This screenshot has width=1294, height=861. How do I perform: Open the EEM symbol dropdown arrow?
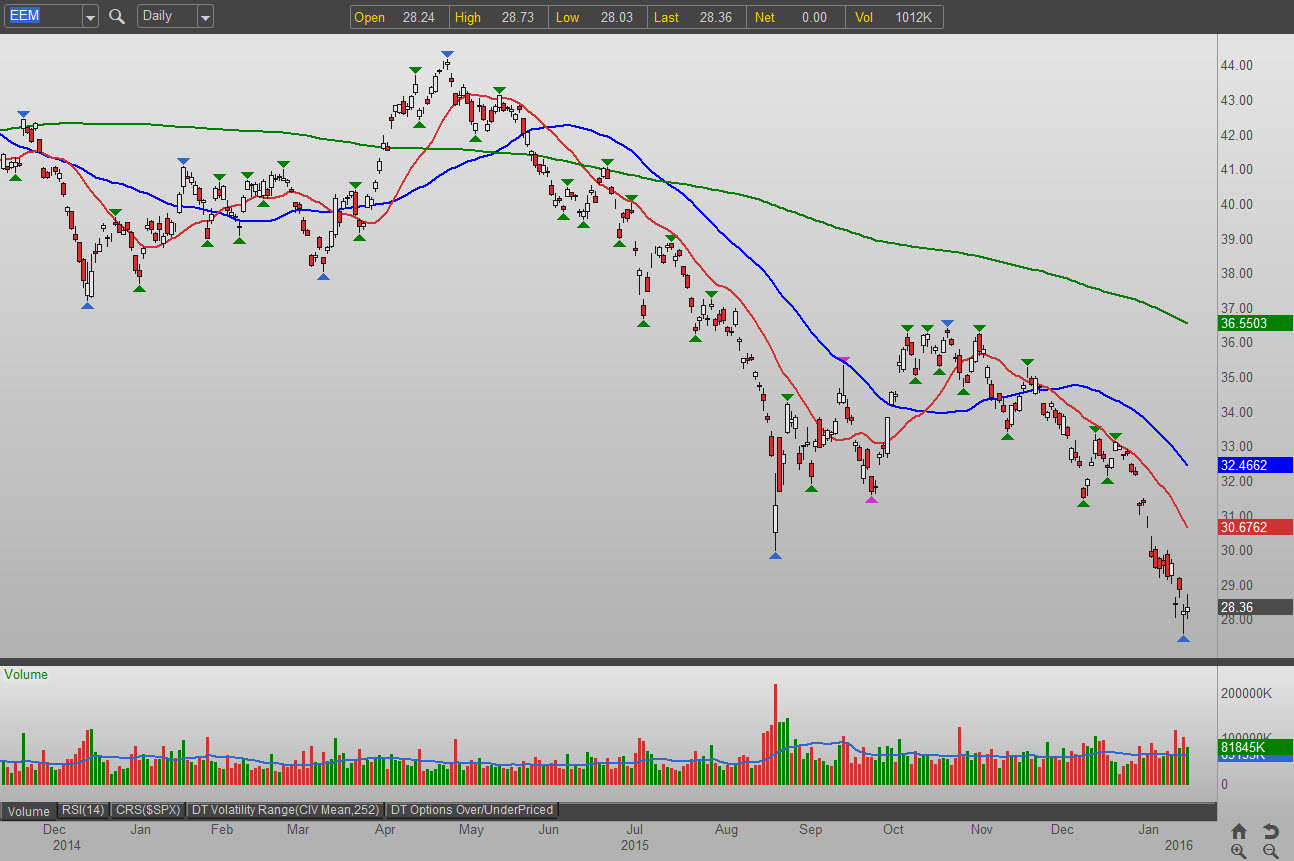pyautogui.click(x=90, y=17)
